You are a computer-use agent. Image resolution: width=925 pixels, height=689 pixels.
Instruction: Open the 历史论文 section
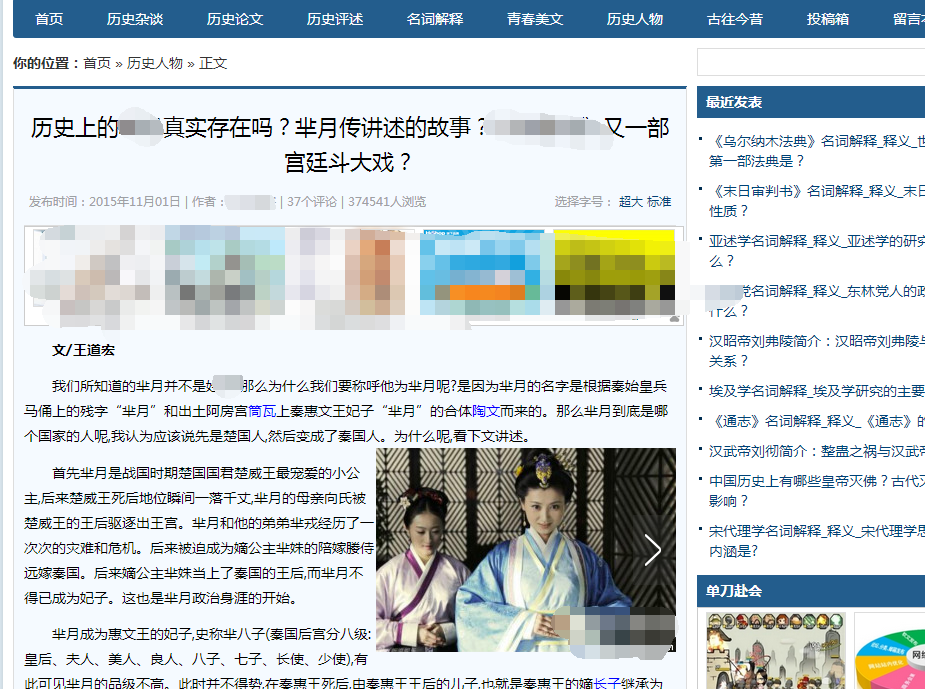235,19
